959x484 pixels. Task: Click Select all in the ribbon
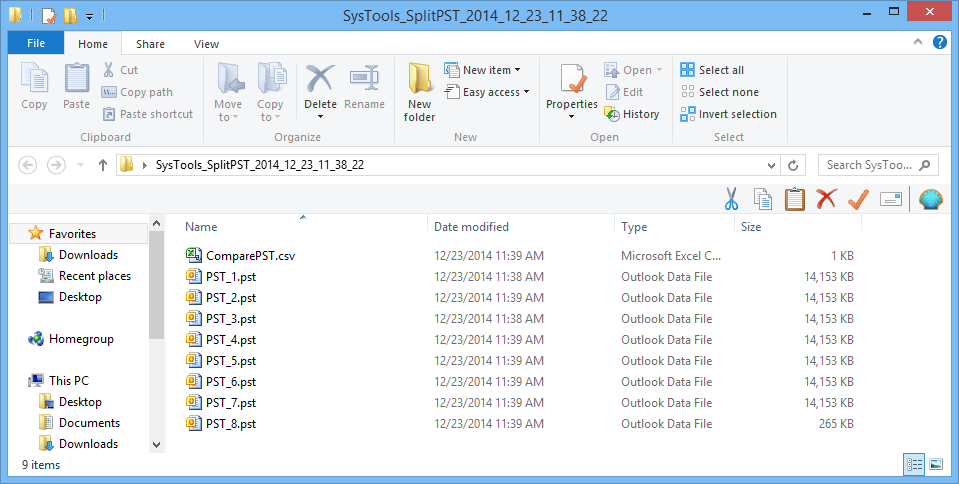pyautogui.click(x=713, y=70)
